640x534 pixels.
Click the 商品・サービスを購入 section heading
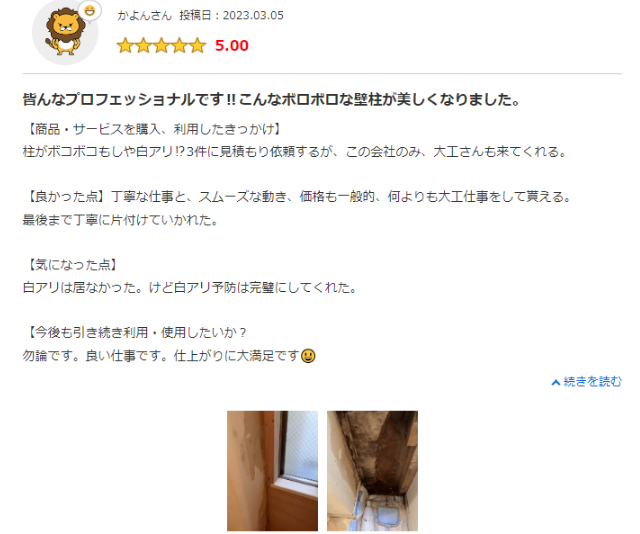[x=153, y=129]
